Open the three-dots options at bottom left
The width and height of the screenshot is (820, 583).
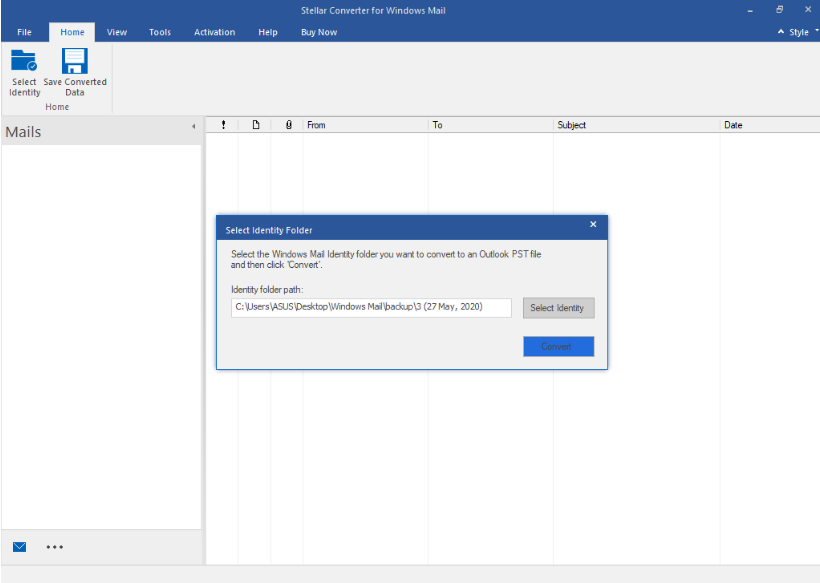55,546
